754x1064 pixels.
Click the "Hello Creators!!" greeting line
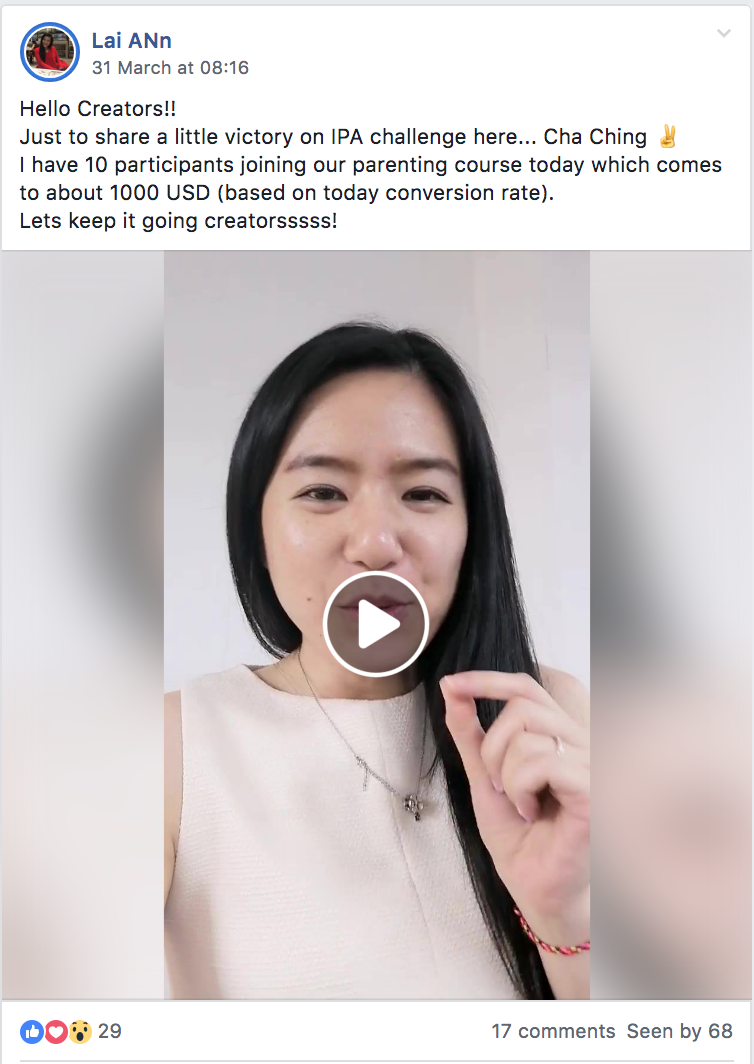tap(98, 109)
